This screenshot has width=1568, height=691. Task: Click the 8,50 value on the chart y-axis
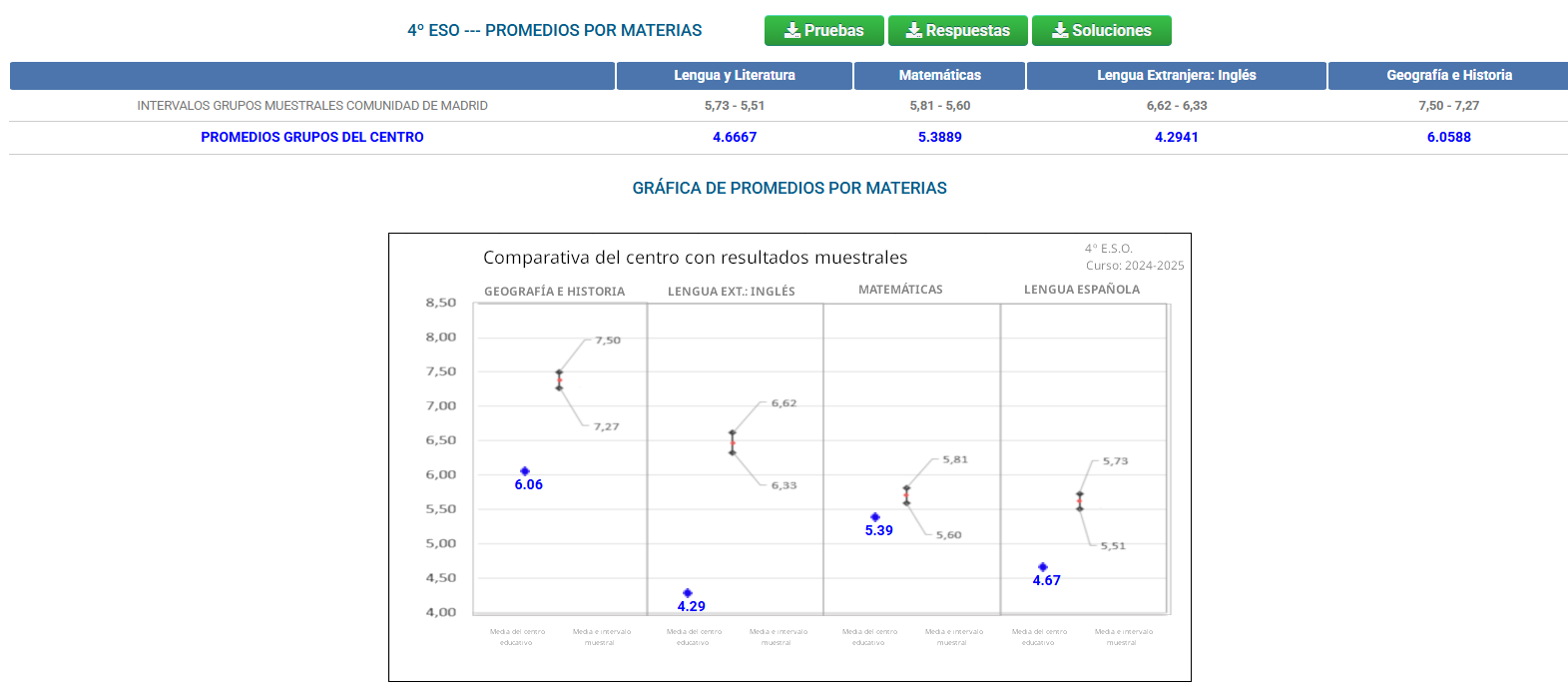coord(441,303)
